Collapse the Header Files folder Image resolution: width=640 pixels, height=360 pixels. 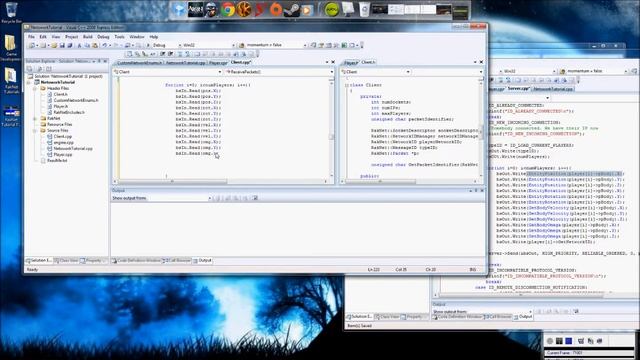(36, 88)
